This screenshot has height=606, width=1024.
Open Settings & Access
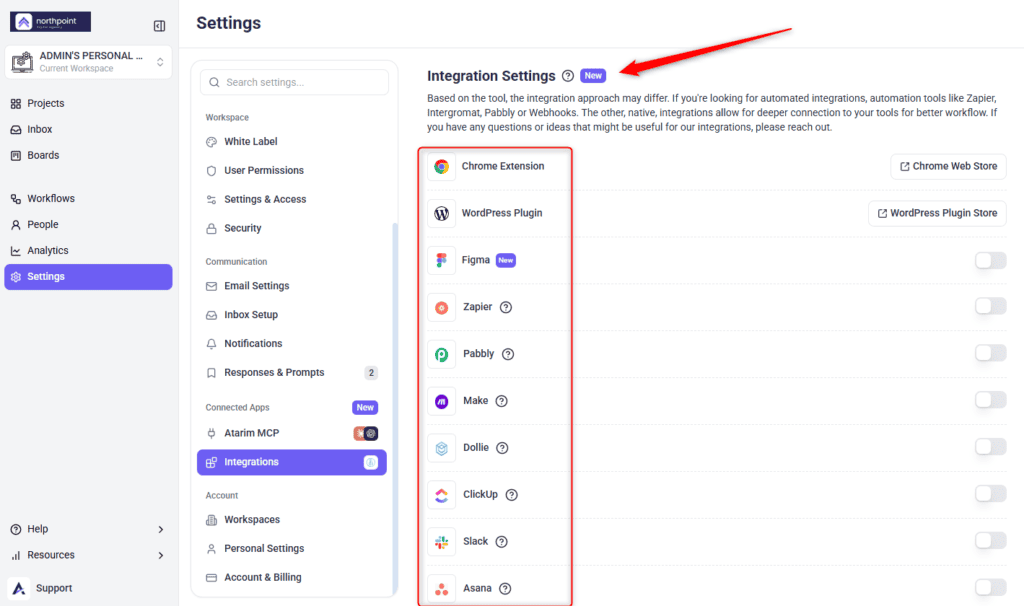pos(292,199)
